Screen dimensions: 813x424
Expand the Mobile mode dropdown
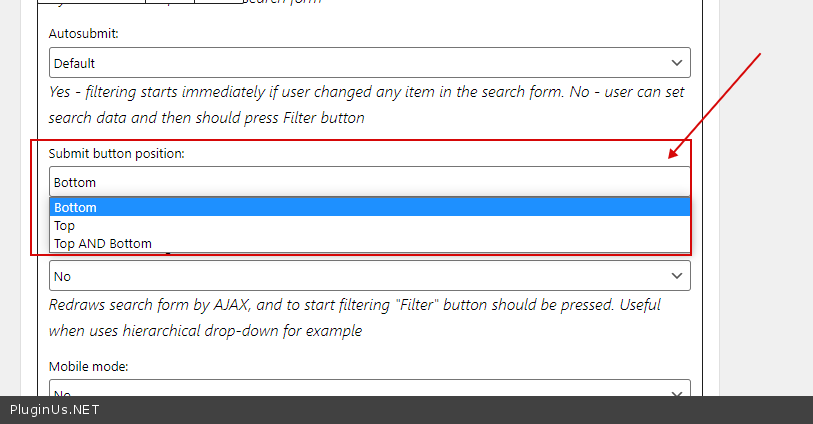click(360, 390)
